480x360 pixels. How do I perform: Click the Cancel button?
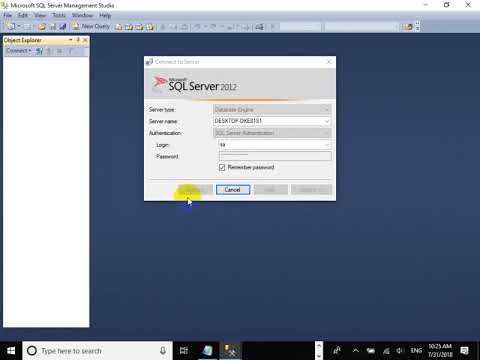click(233, 190)
